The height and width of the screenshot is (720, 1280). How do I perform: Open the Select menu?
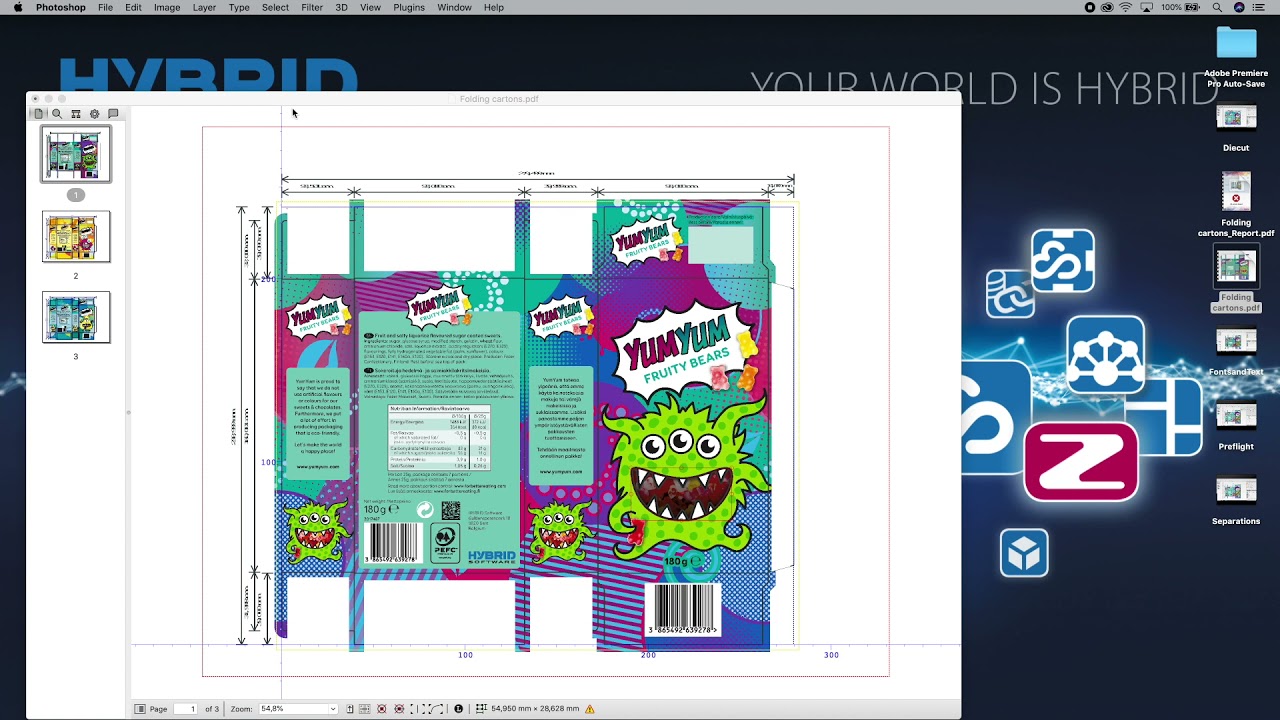pos(275,7)
